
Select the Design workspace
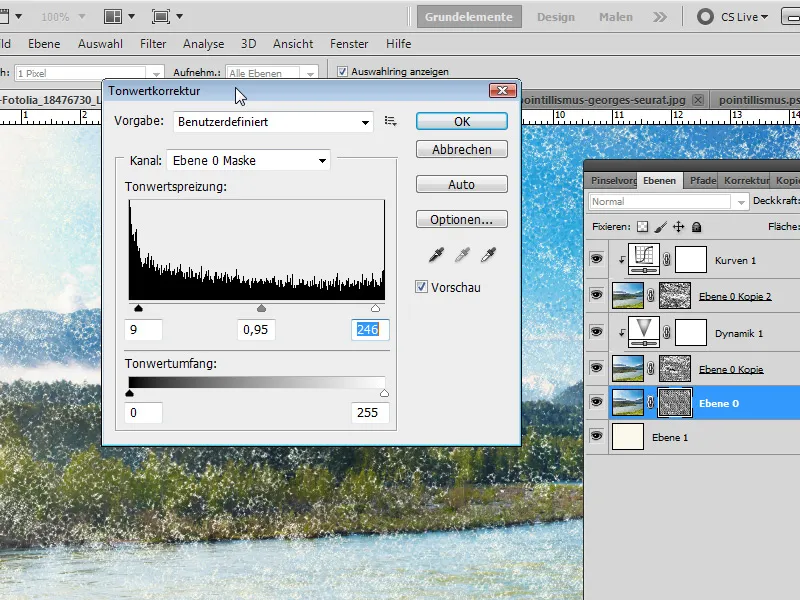[556, 17]
